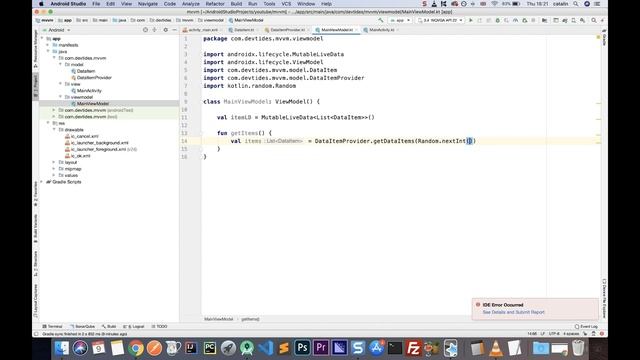The width and height of the screenshot is (640, 360).
Task: Click the red error indicator in status bar
Action: tap(602, 334)
